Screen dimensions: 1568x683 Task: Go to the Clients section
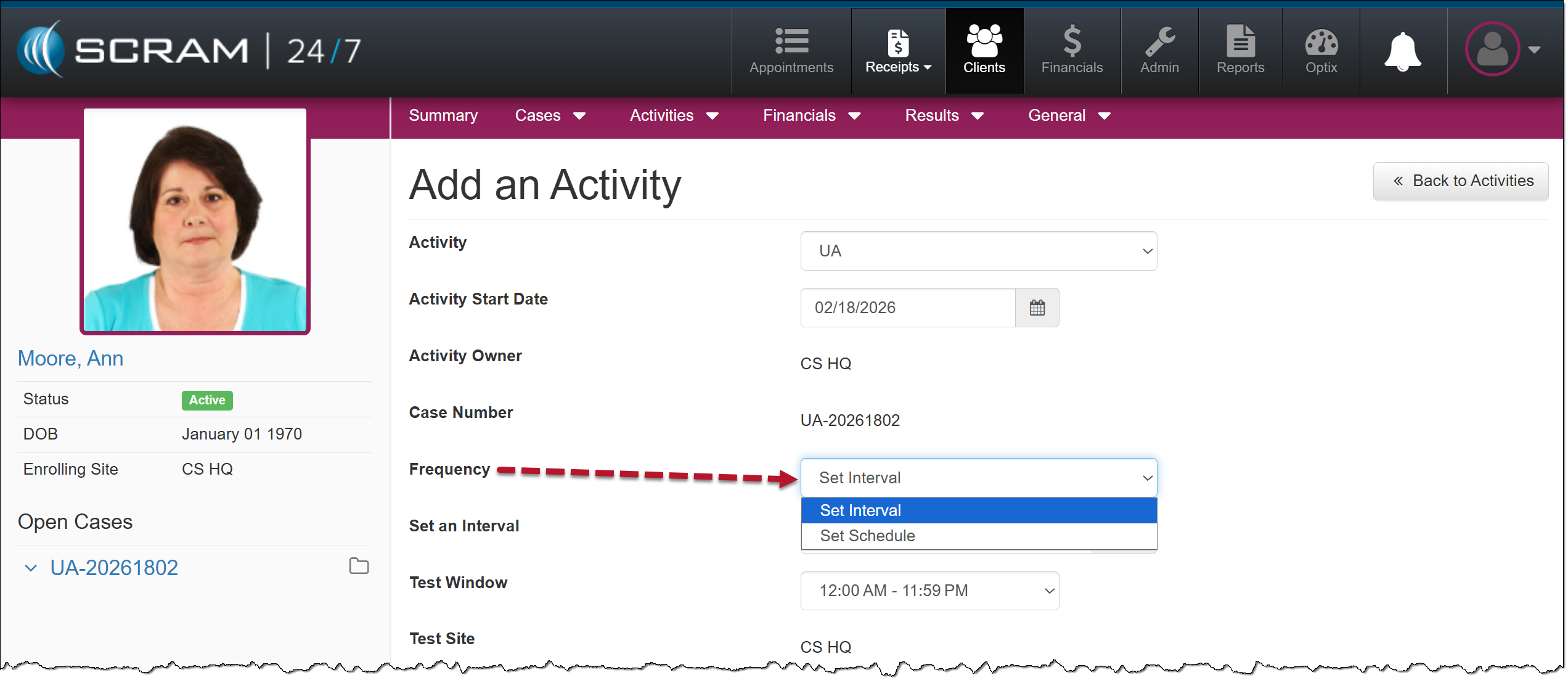click(x=984, y=51)
